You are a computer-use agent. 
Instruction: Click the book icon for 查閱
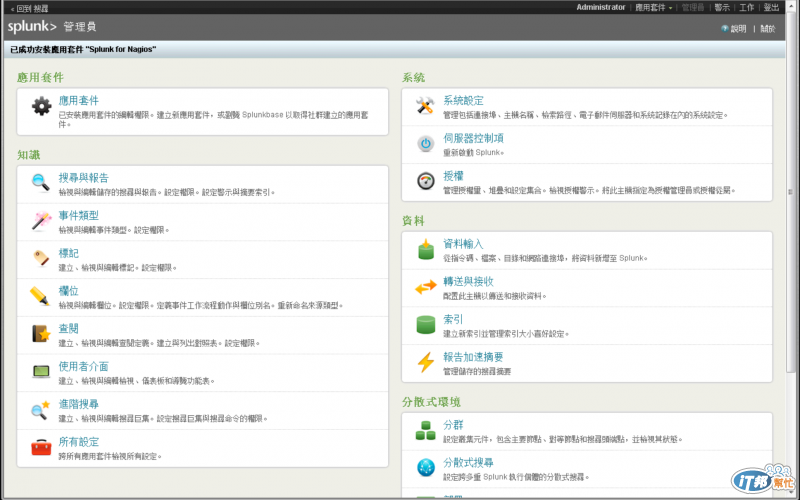(41, 333)
